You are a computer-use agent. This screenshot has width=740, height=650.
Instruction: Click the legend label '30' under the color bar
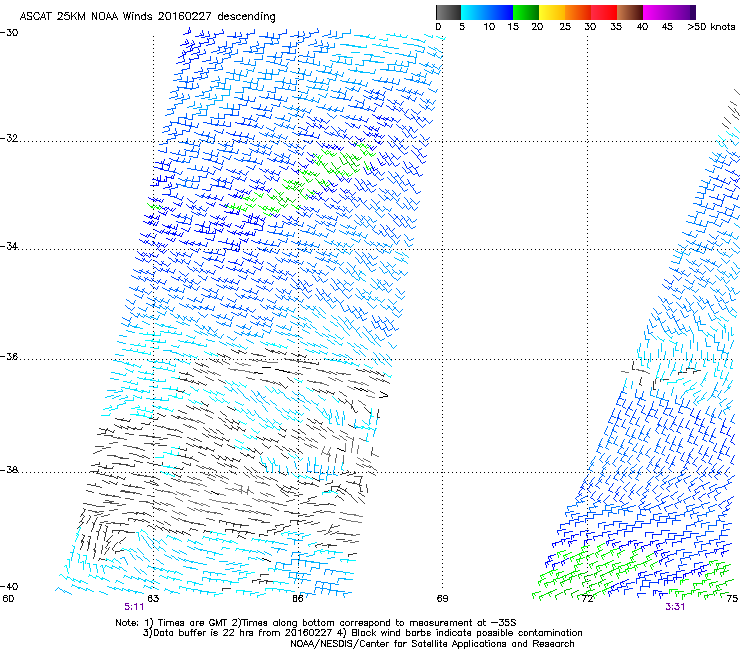coord(590,27)
